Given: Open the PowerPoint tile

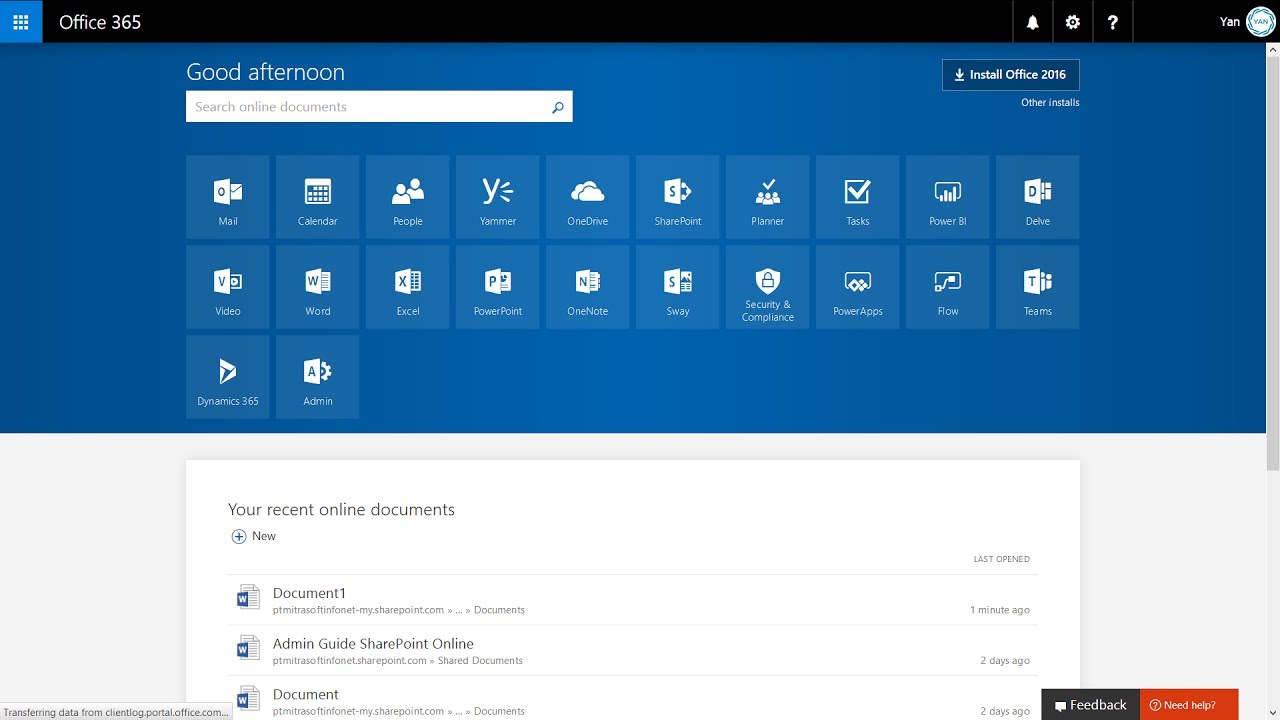Looking at the screenshot, I should 498,287.
